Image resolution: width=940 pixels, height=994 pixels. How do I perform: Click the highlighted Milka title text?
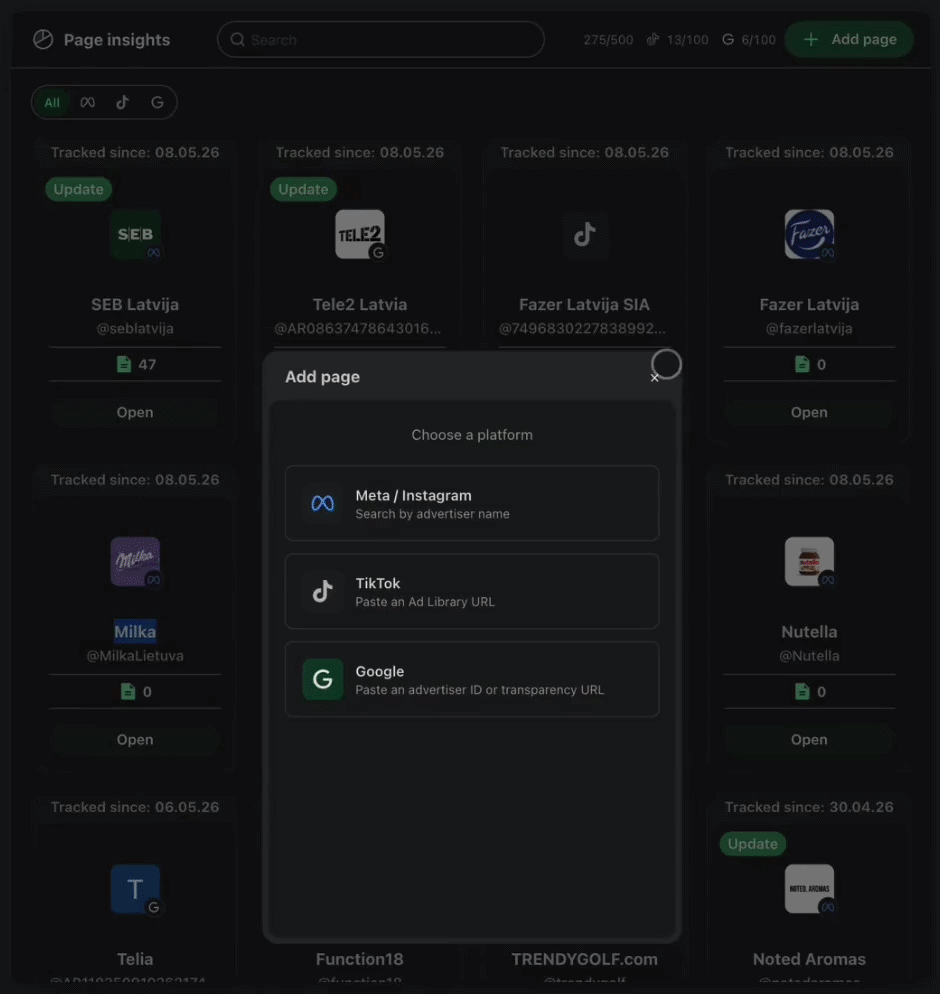[135, 632]
